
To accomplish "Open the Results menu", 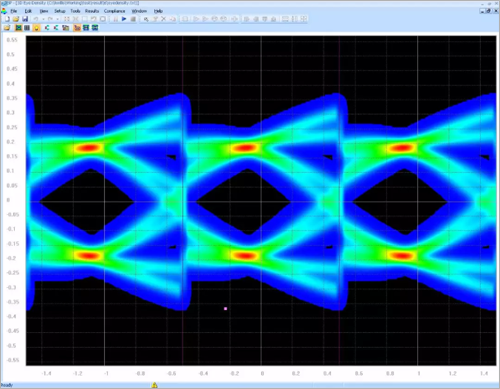I will point(92,11).
